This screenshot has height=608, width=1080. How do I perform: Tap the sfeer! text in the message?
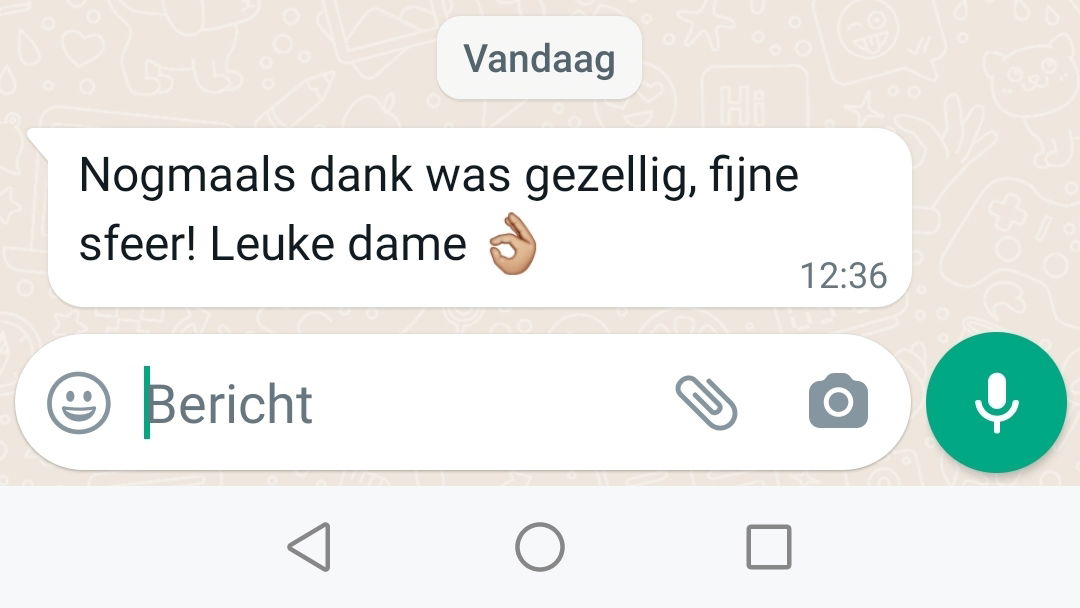click(x=138, y=244)
